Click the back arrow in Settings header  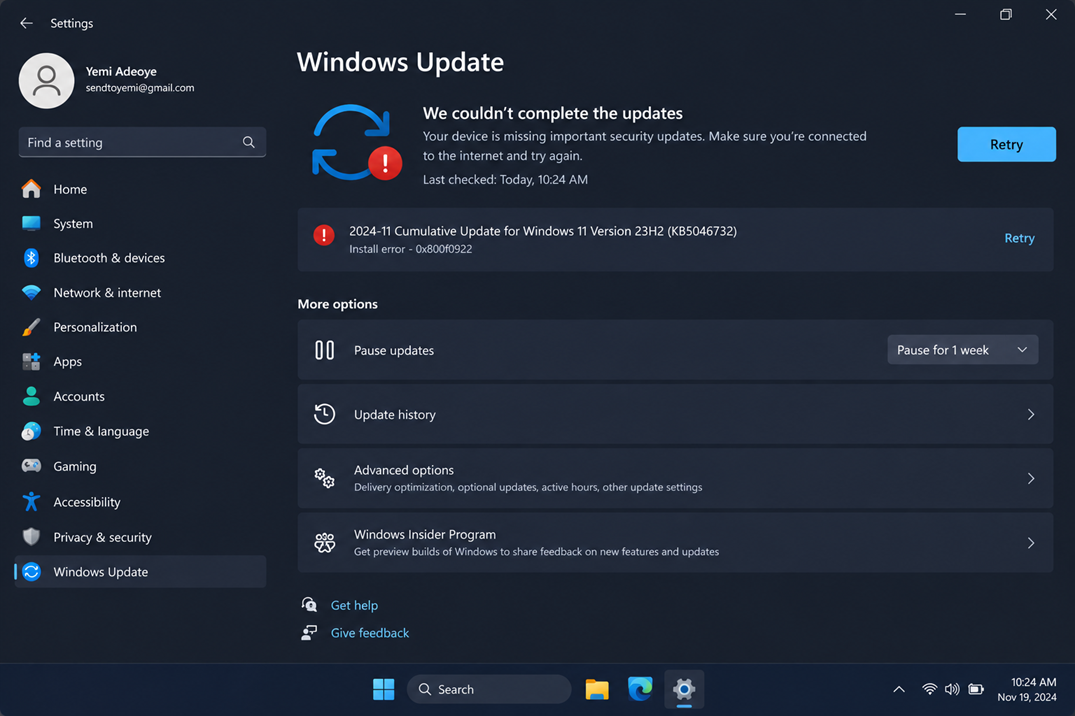click(x=27, y=23)
